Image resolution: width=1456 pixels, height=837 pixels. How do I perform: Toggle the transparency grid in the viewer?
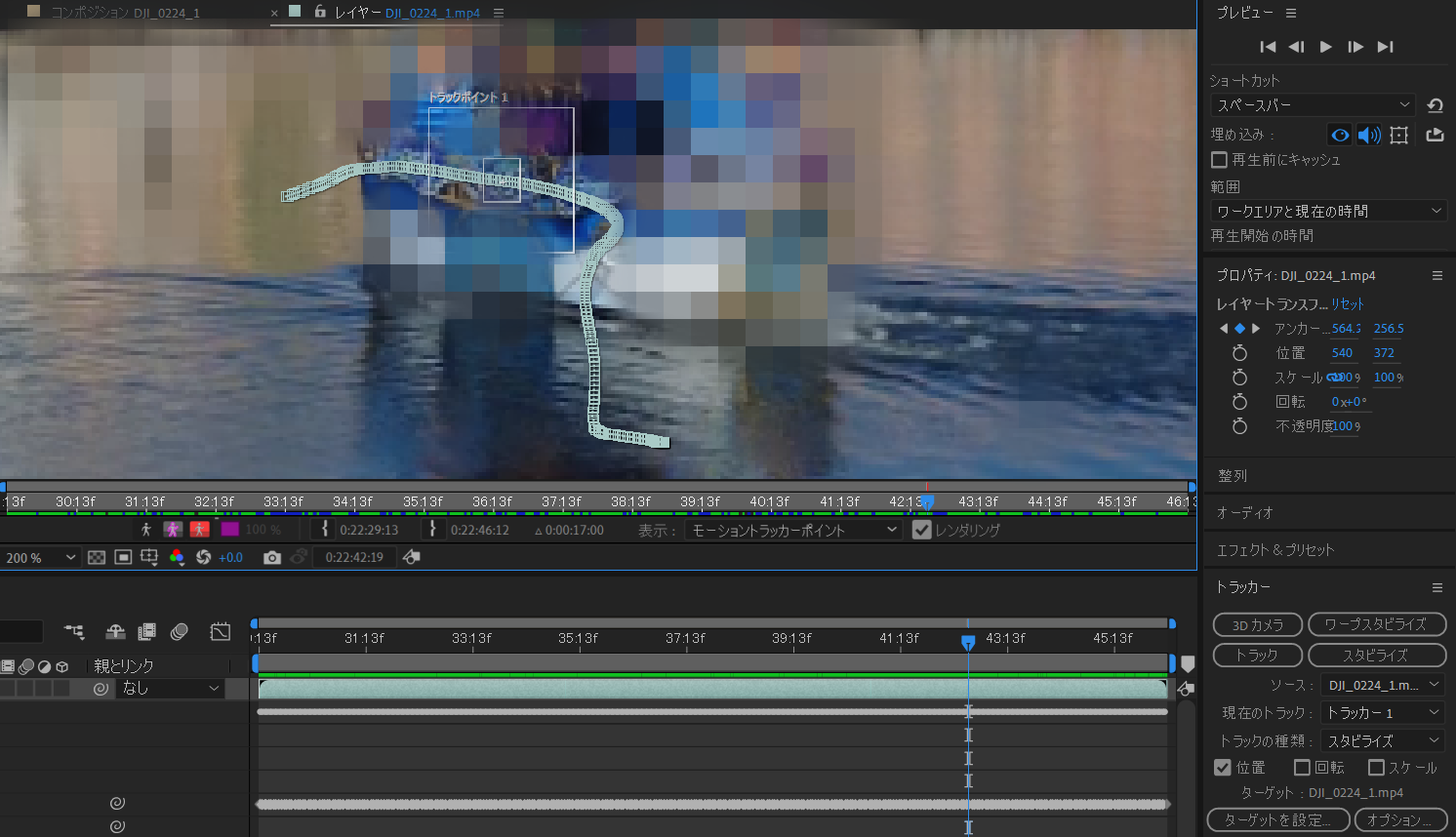pyautogui.click(x=97, y=556)
